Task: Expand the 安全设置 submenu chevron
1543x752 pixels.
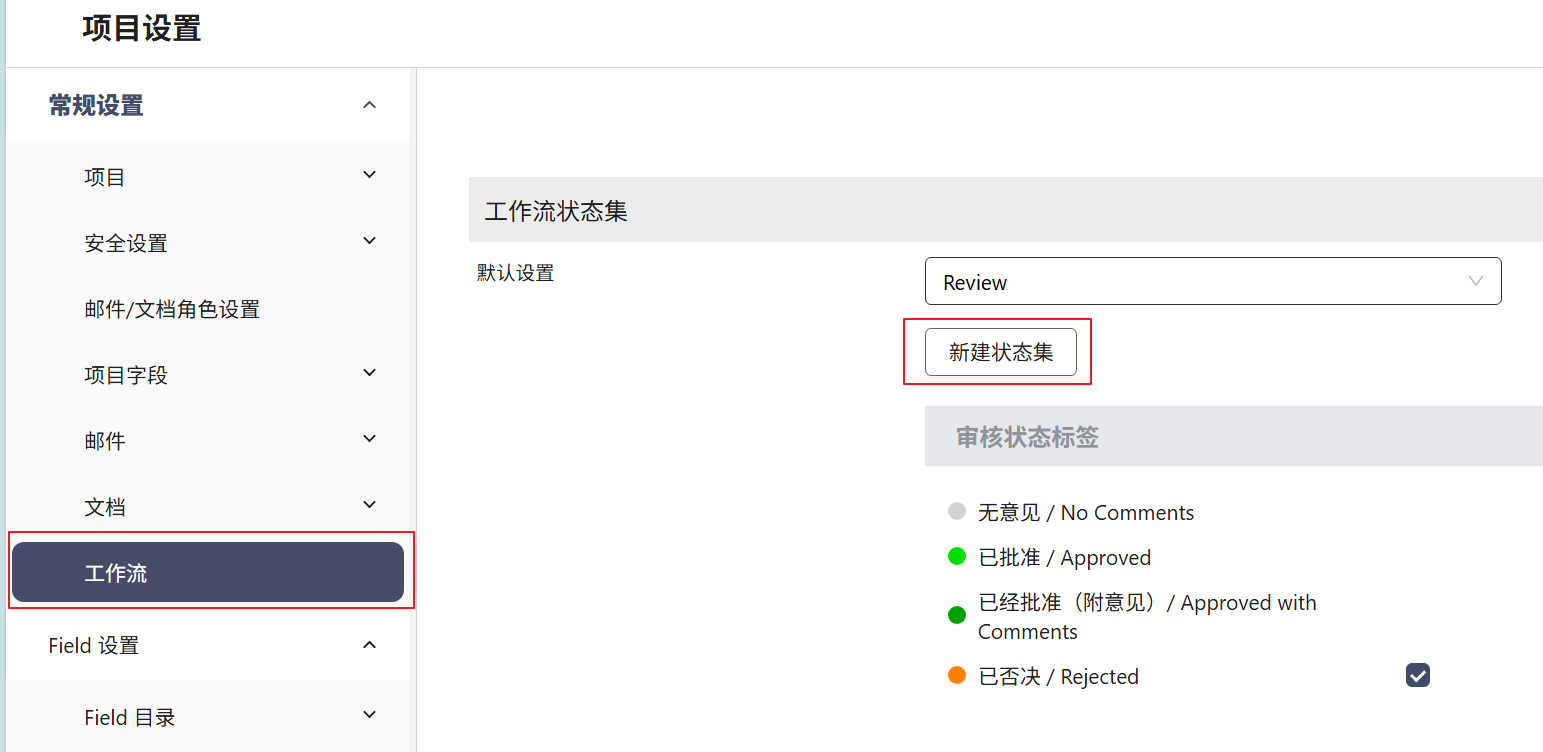Action: click(x=369, y=241)
